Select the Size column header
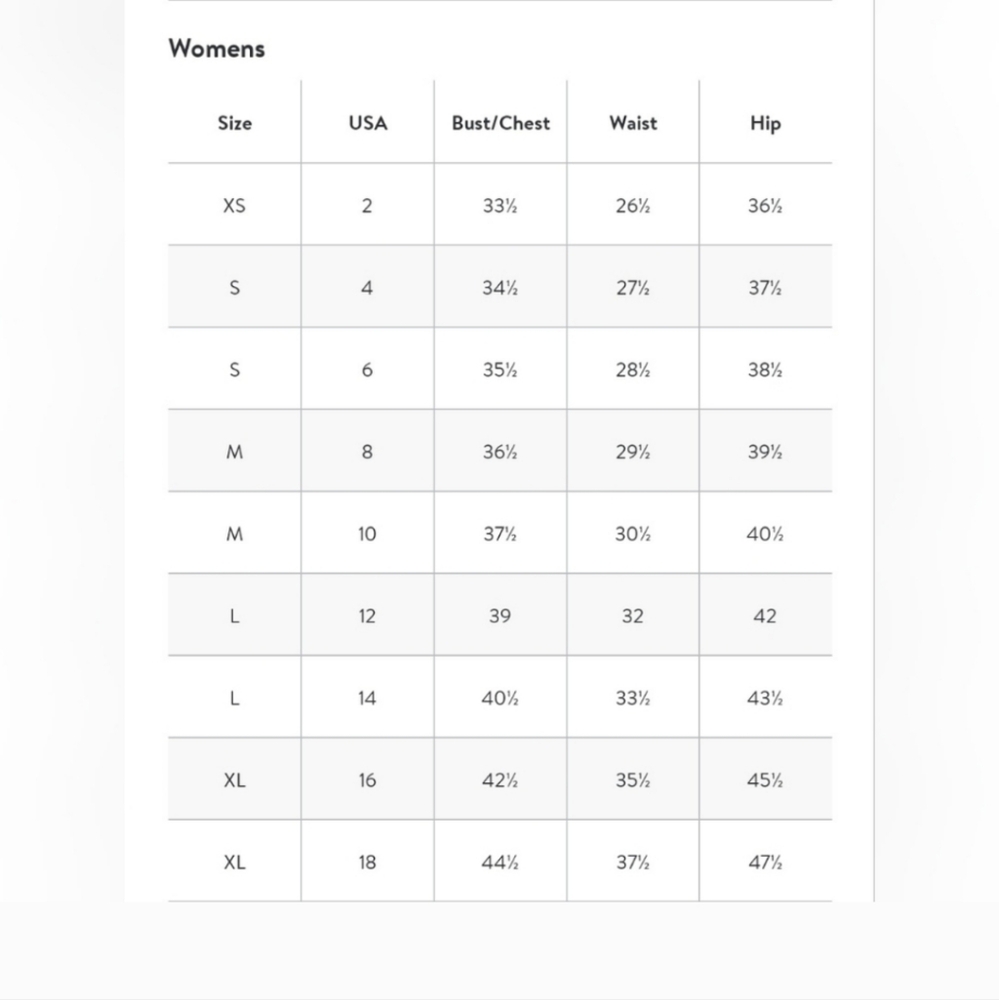Viewport: 999px width, 1000px height. click(234, 122)
